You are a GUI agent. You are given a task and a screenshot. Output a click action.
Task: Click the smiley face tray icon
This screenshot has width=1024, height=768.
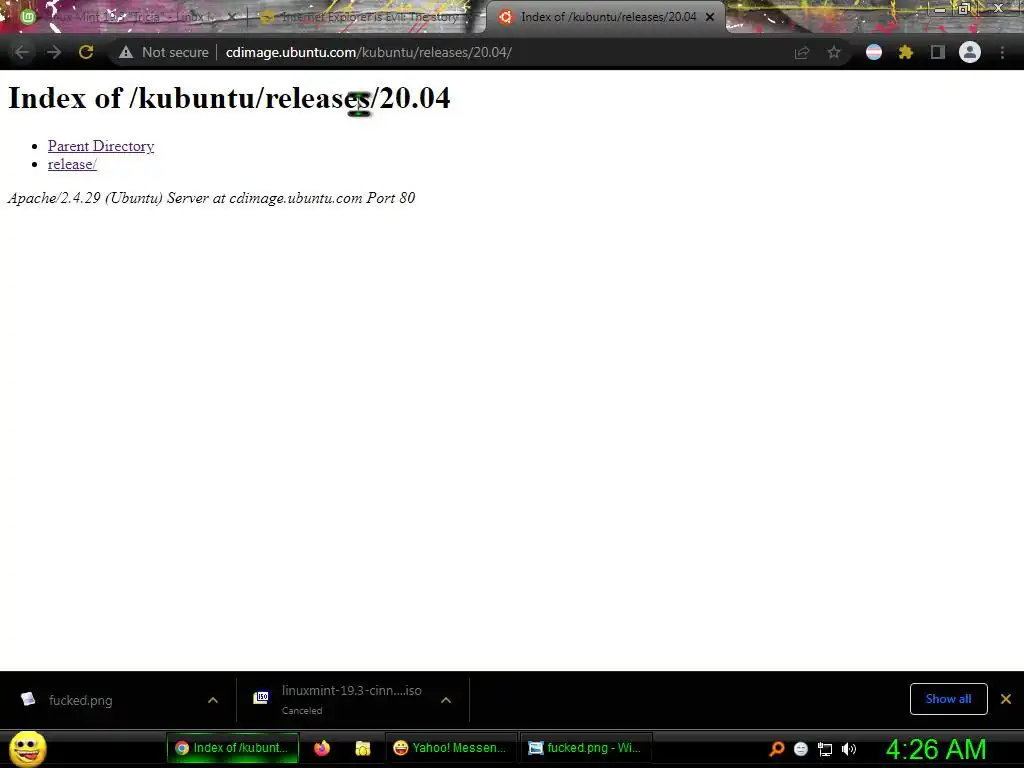801,749
